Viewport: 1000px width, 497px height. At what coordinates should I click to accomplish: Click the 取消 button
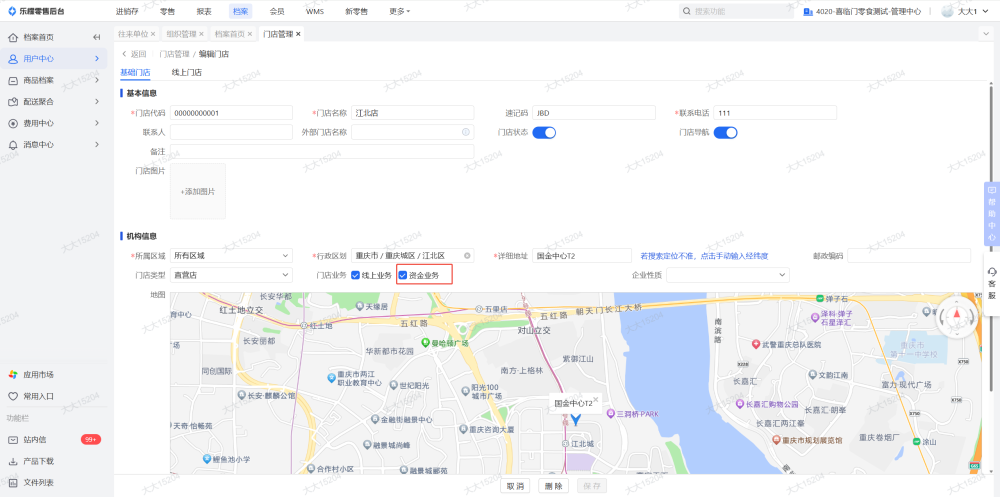(x=515, y=486)
